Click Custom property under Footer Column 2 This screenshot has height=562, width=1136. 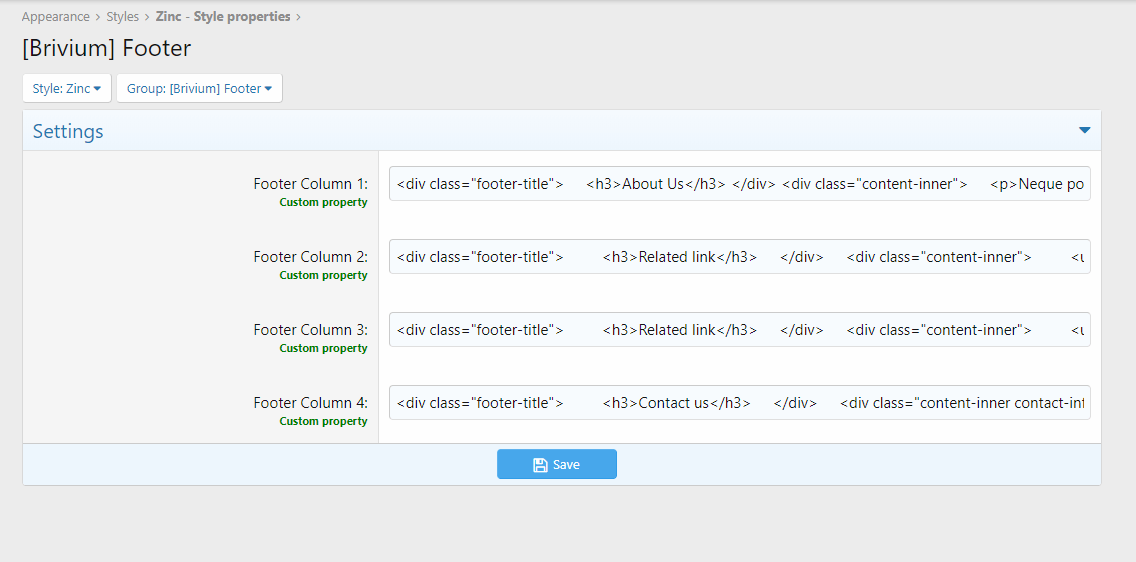(x=323, y=275)
